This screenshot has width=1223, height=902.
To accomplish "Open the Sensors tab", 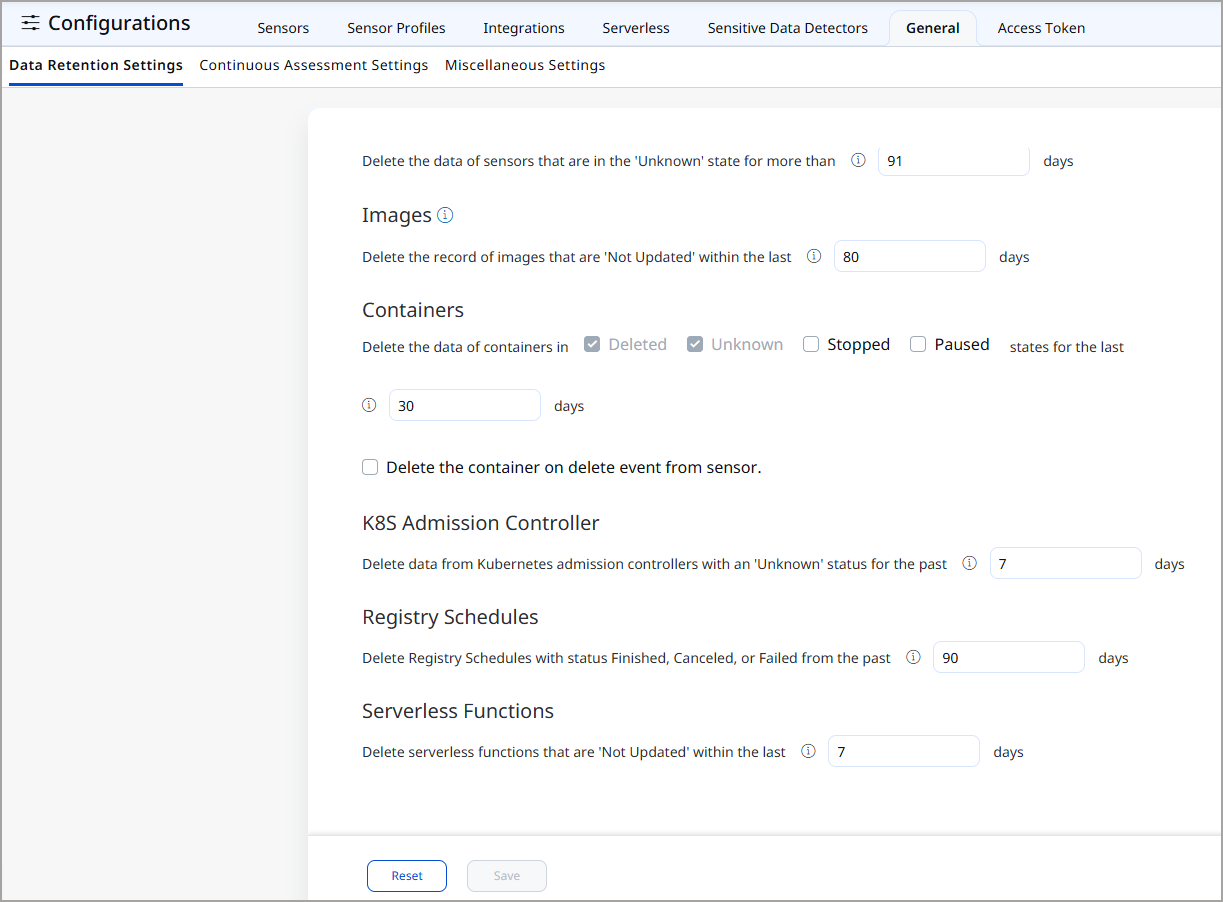I will [x=283, y=28].
